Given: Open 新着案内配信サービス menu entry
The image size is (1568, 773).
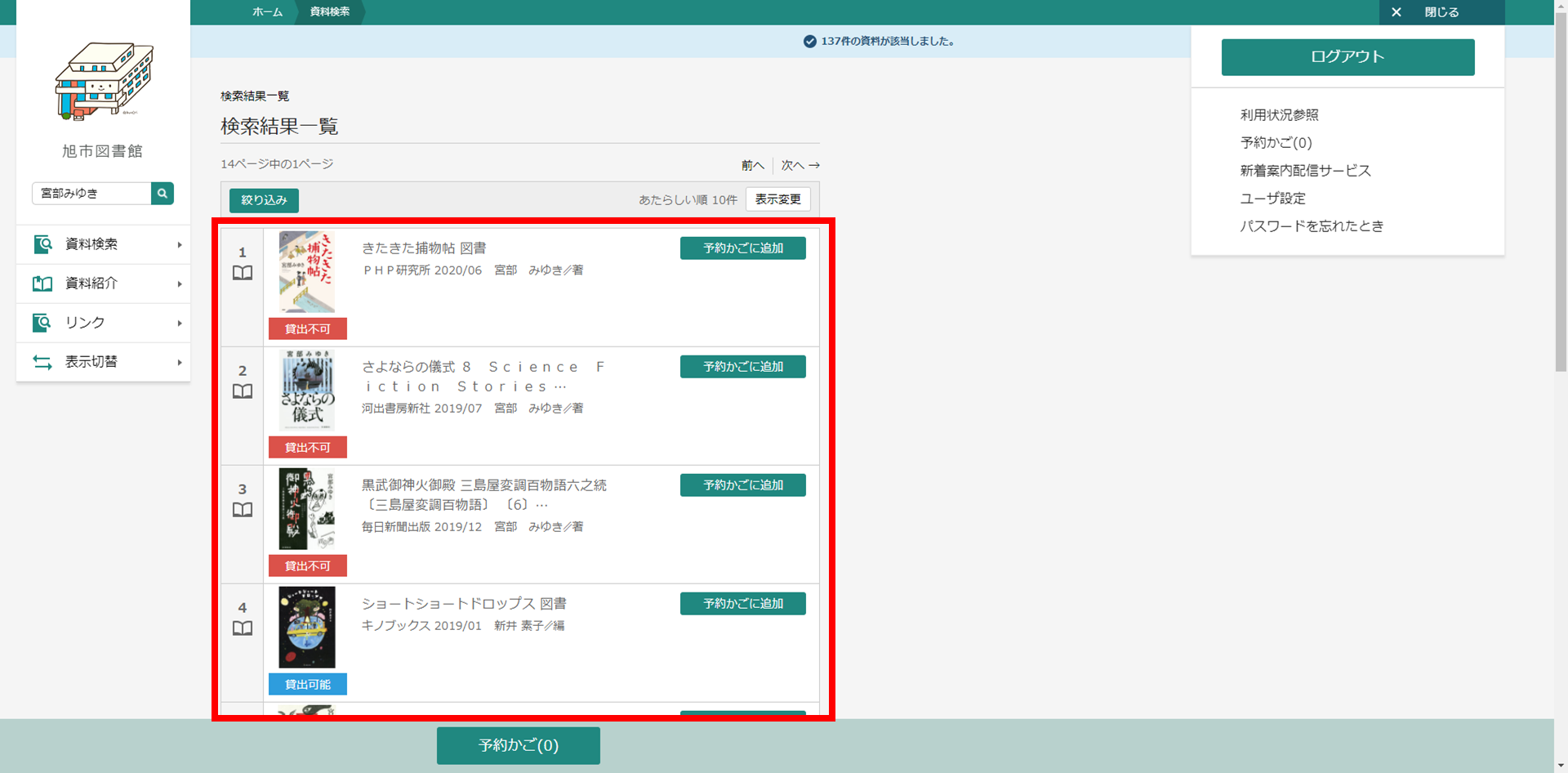Looking at the screenshot, I should tap(1305, 171).
